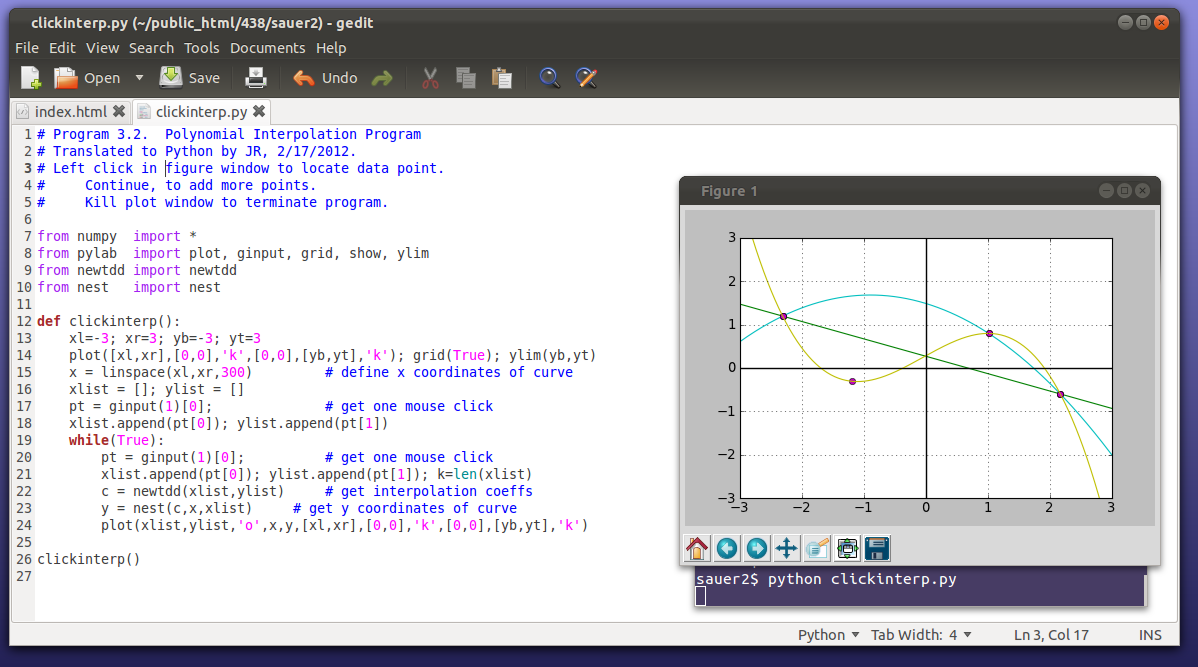Click the data point near x=1 on plot
The width and height of the screenshot is (1198, 667).
989,334
